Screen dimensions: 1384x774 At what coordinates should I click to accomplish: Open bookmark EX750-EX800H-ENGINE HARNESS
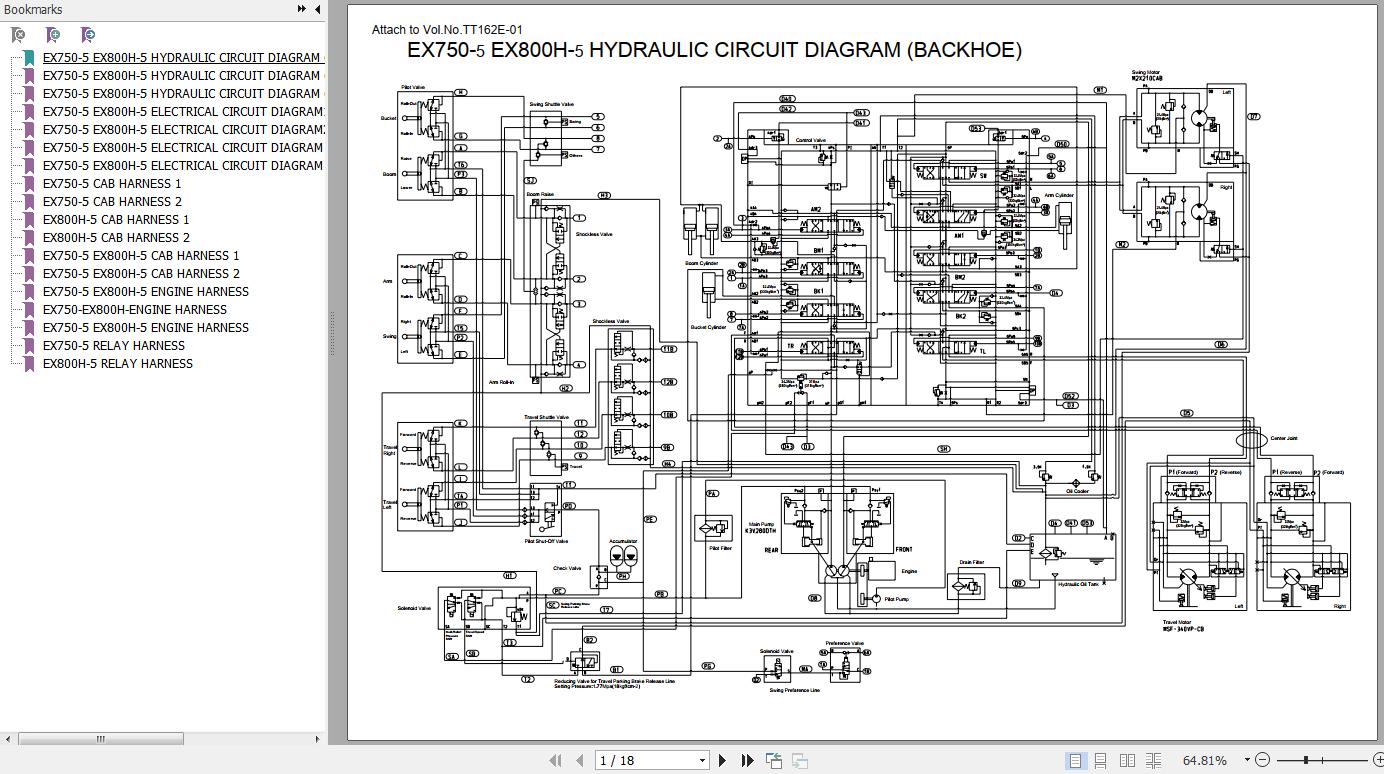(x=135, y=310)
